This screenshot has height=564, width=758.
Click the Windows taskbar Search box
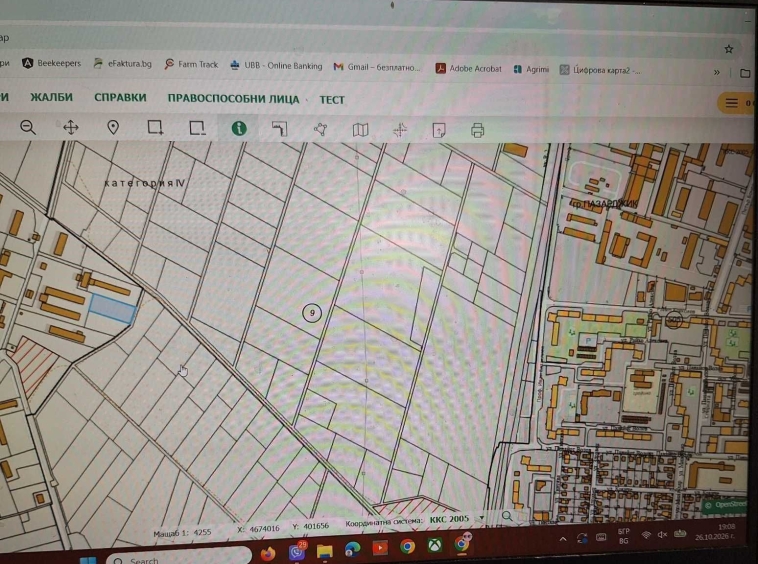[x=178, y=558]
